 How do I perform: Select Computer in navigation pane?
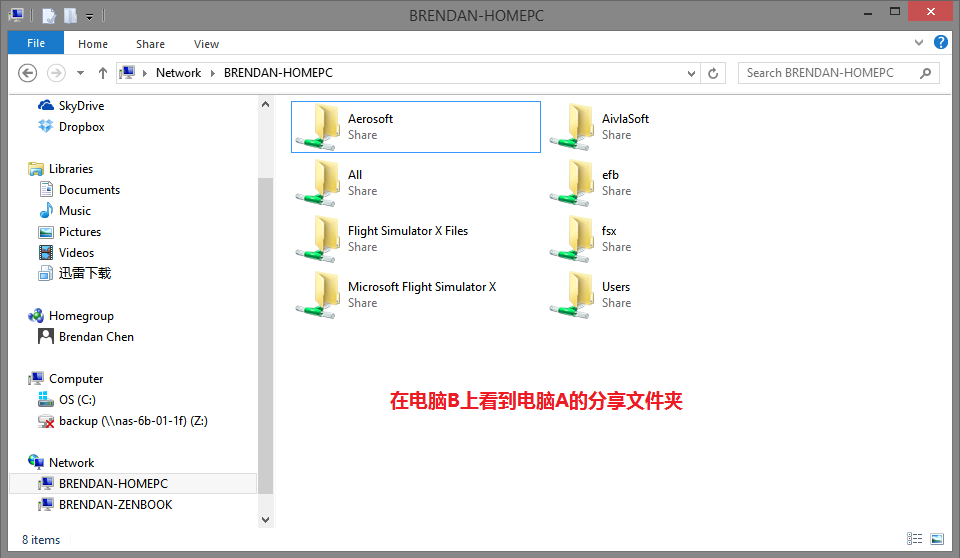[66, 379]
